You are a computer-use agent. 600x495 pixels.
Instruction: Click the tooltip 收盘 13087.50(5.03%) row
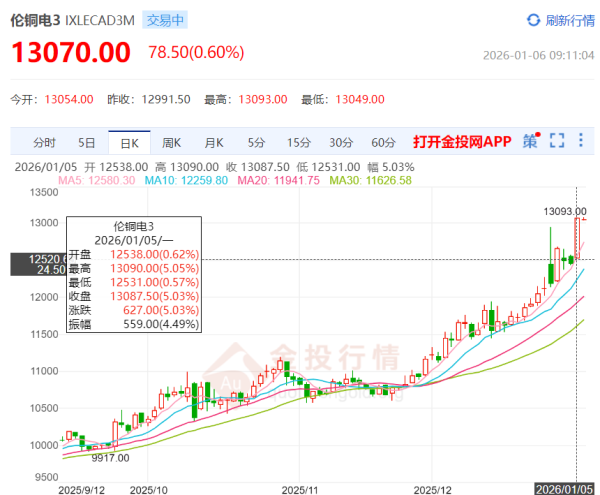click(x=134, y=296)
